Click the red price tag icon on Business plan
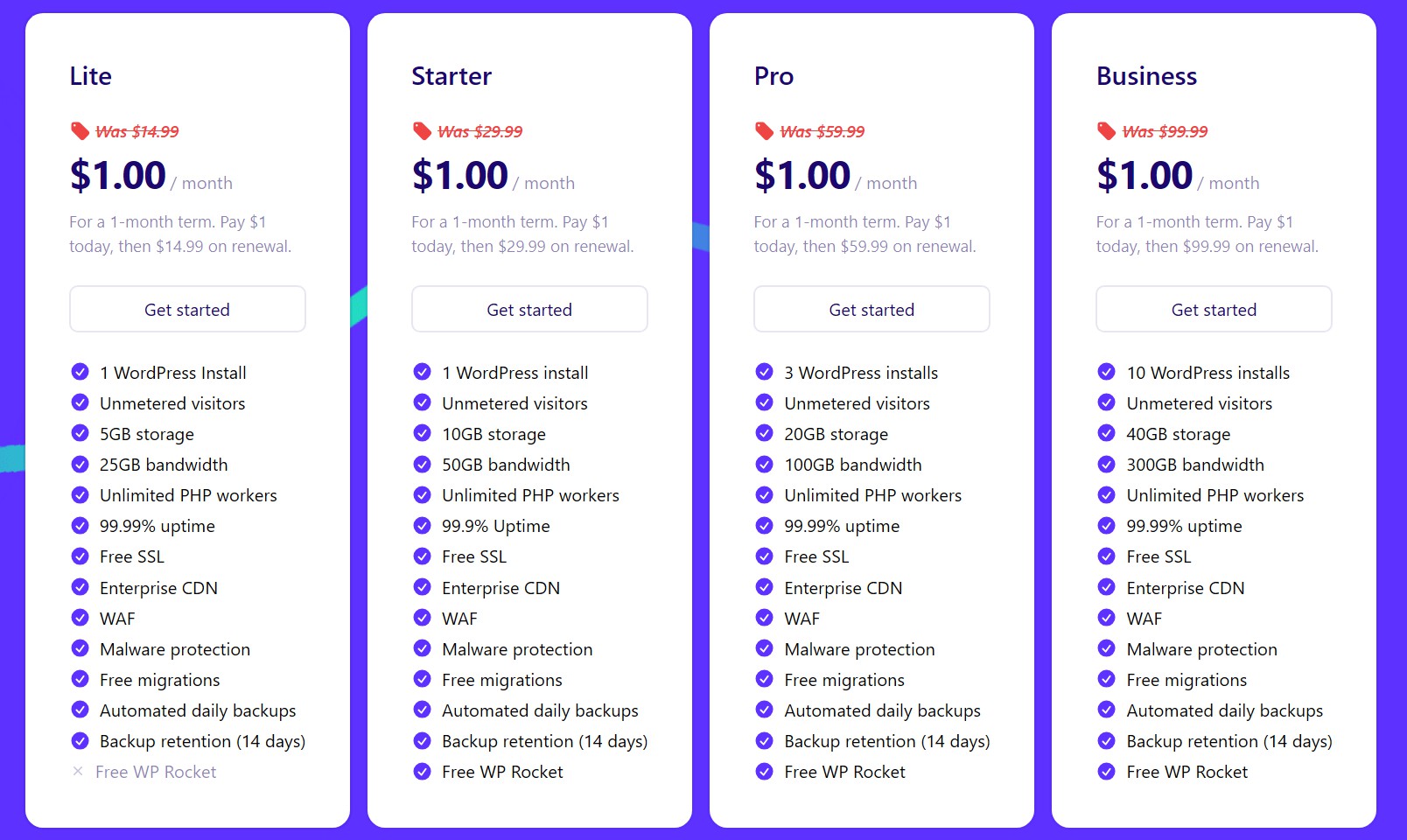1407x840 pixels. pos(1105,129)
